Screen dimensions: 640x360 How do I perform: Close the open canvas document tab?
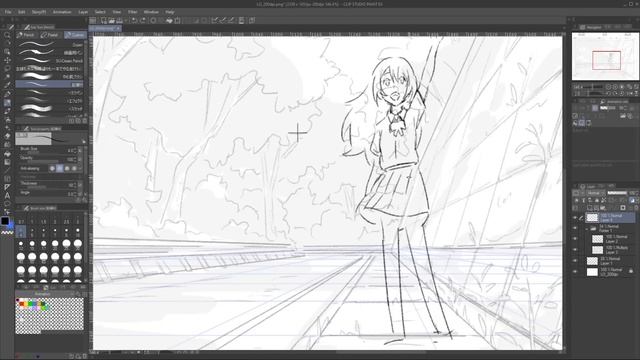pyautogui.click(x=118, y=28)
